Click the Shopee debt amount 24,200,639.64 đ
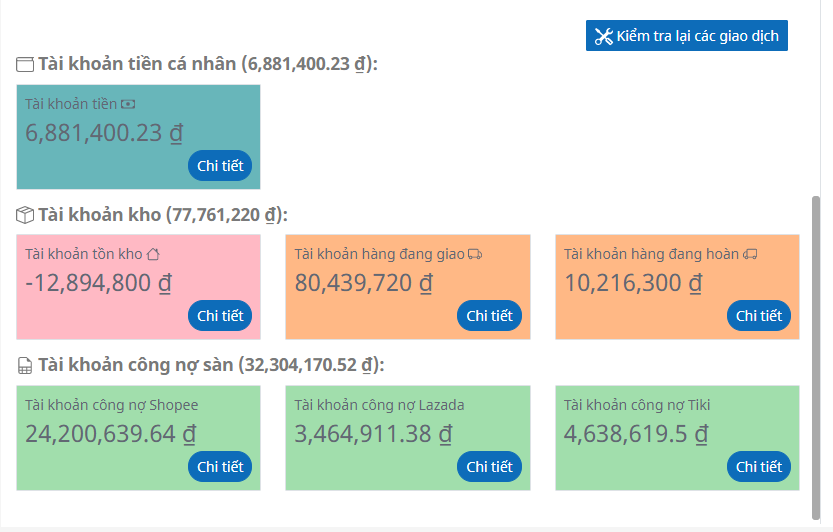The height and width of the screenshot is (532, 833). coord(110,434)
